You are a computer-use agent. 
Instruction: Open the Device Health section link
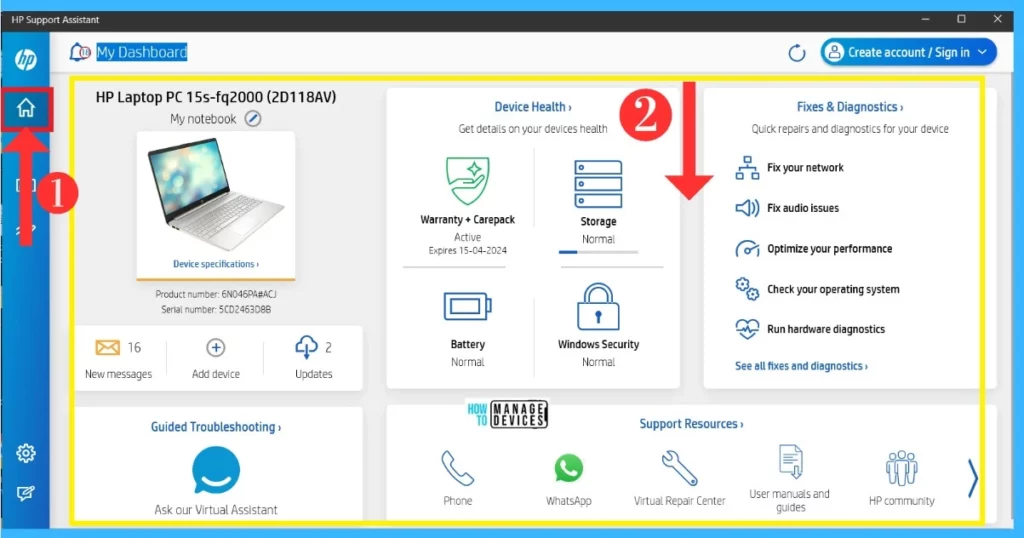tap(533, 107)
